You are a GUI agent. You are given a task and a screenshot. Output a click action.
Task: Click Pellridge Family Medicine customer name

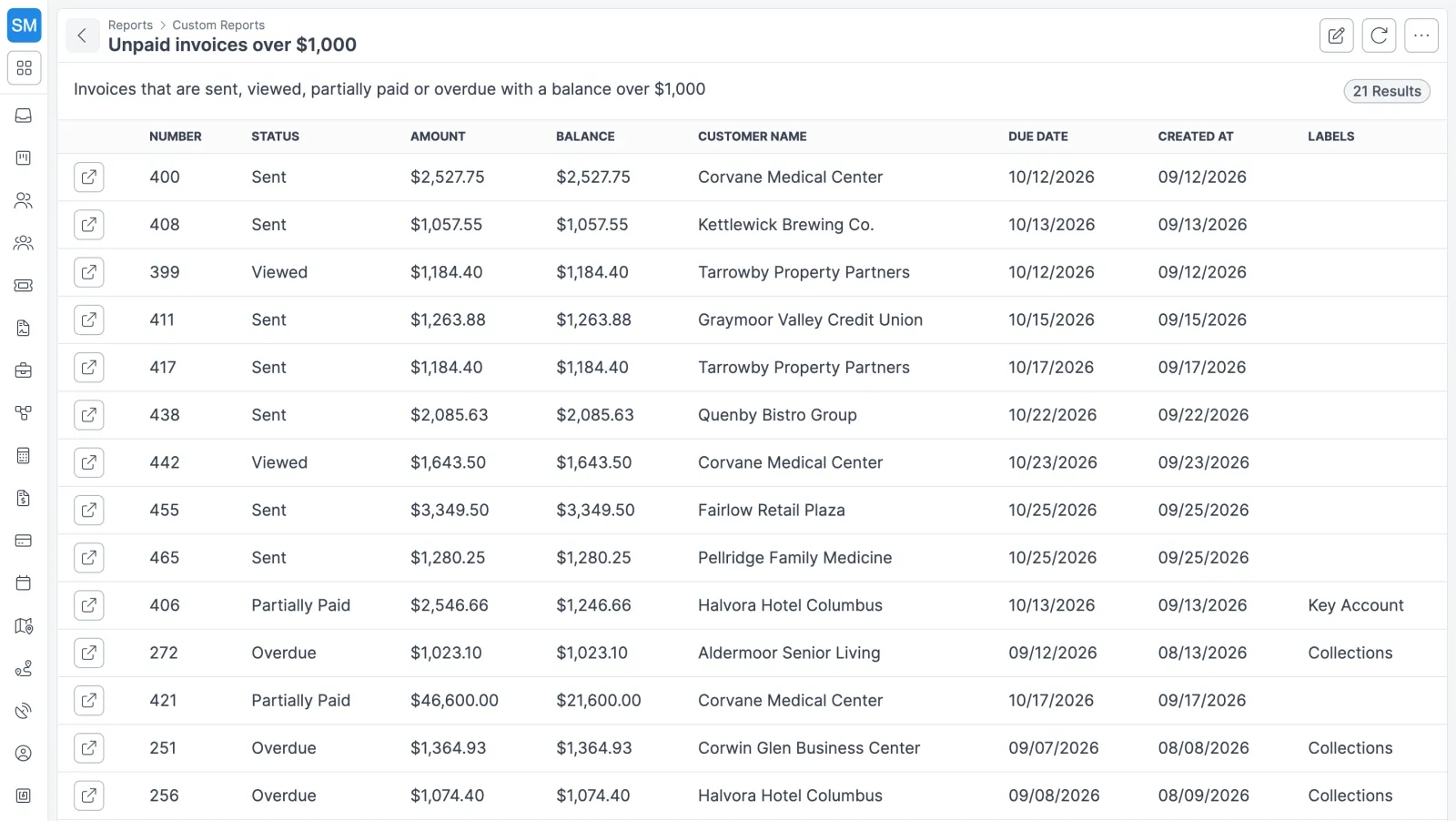795,557
